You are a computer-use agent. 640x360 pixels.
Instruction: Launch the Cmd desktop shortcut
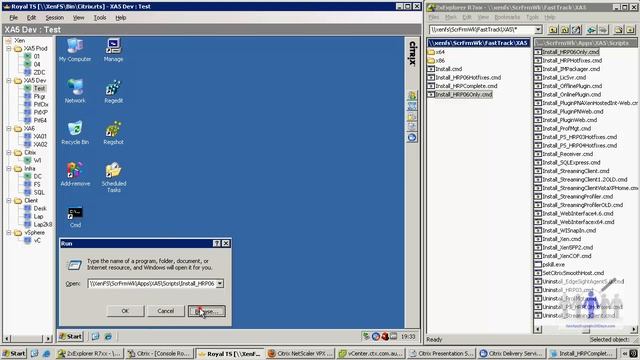point(75,217)
